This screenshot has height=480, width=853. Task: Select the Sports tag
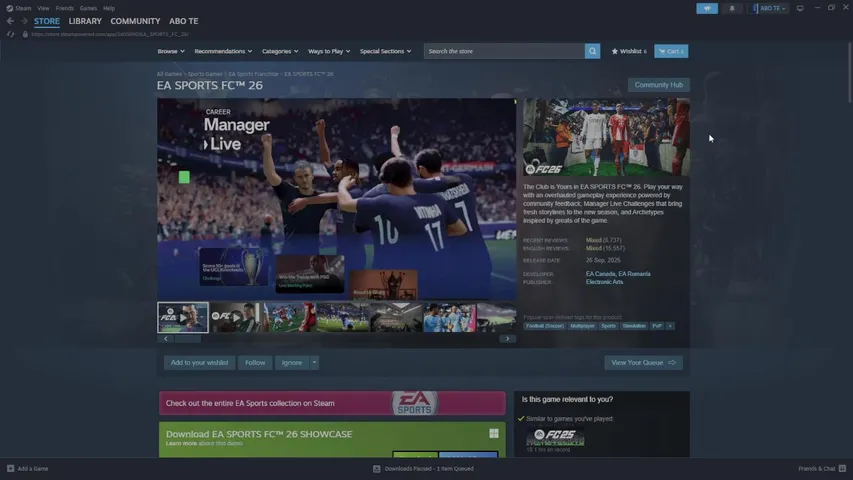[608, 326]
